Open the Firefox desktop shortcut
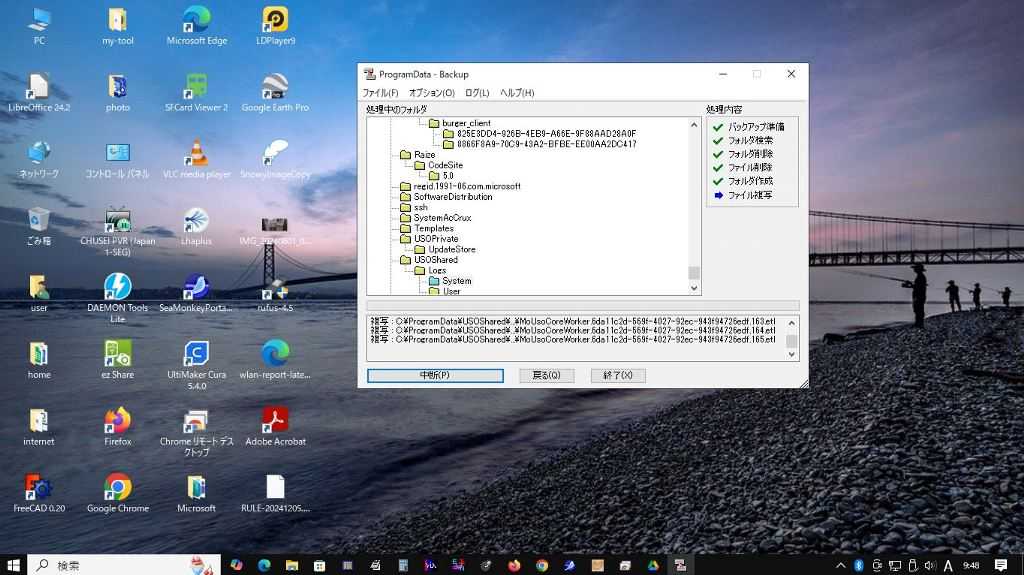Screen dimensions: 1024x575 coord(118,421)
